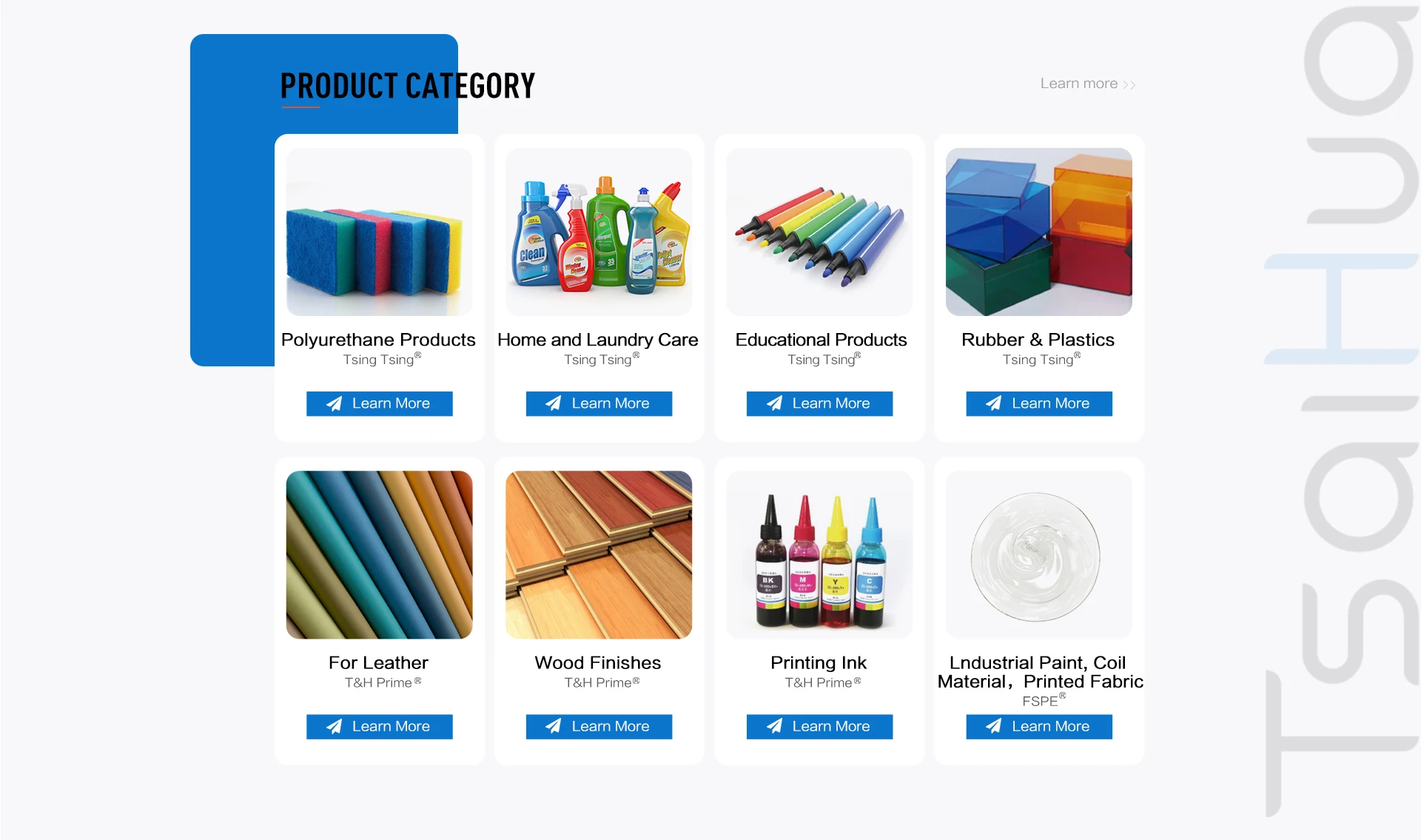The image size is (1421, 840).
Task: Click paper plane icon under Wood Finishes
Action: click(554, 727)
